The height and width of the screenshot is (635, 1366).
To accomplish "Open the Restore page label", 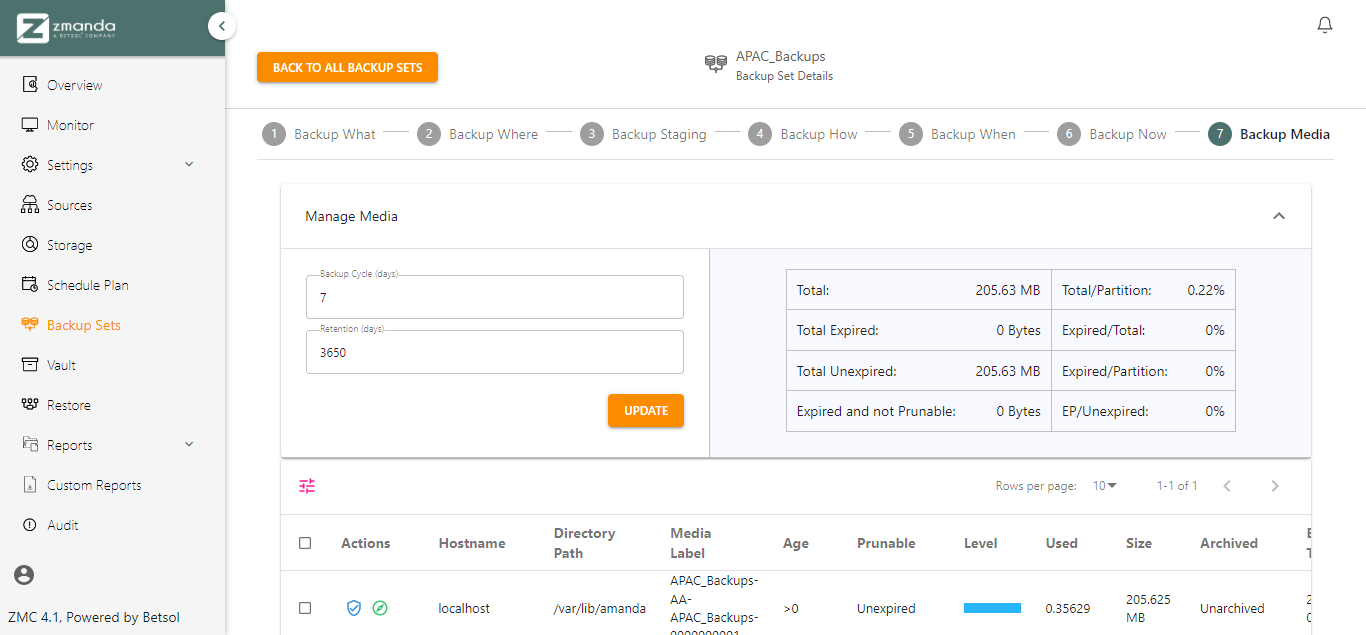I will click(x=69, y=405).
